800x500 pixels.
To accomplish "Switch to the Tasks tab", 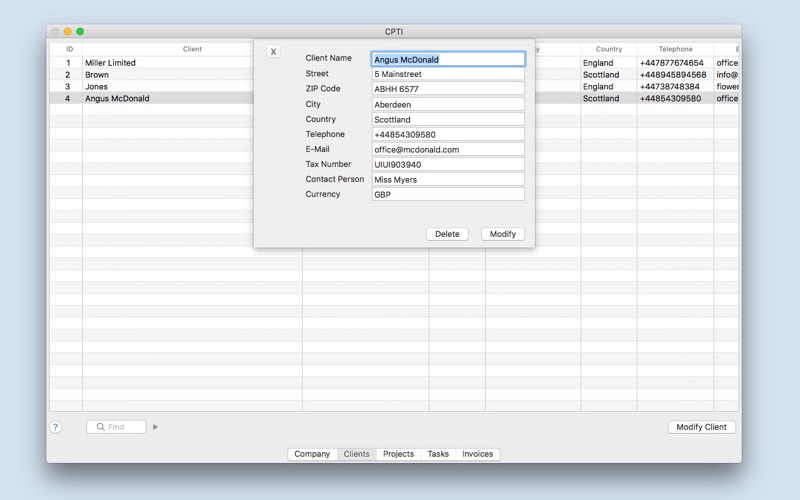I will tap(438, 454).
